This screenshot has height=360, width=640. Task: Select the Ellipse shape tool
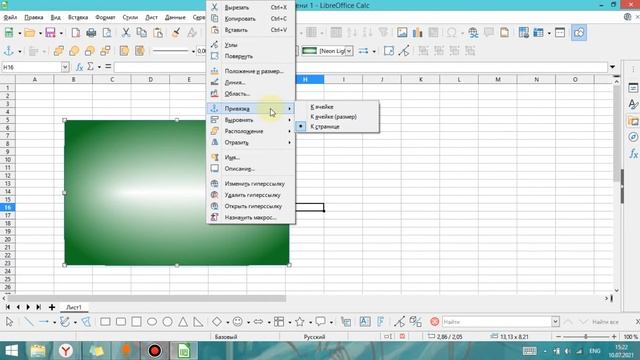pos(152,322)
